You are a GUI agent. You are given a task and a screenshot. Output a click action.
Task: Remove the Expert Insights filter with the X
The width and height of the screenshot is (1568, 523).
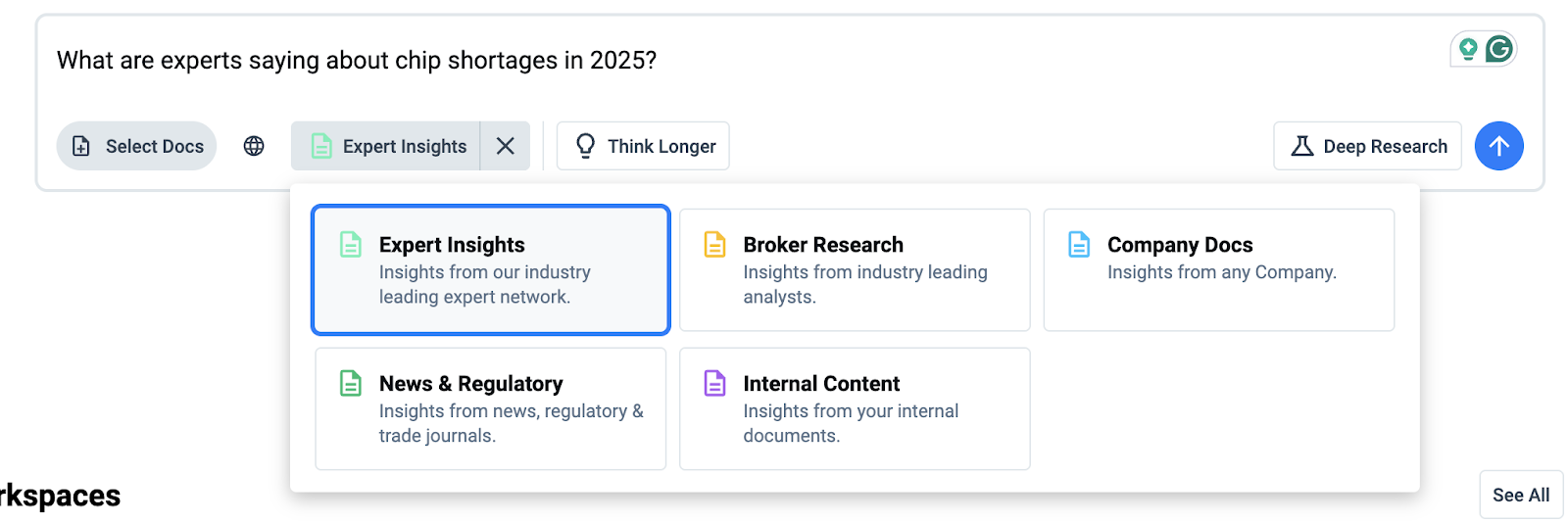click(x=506, y=146)
